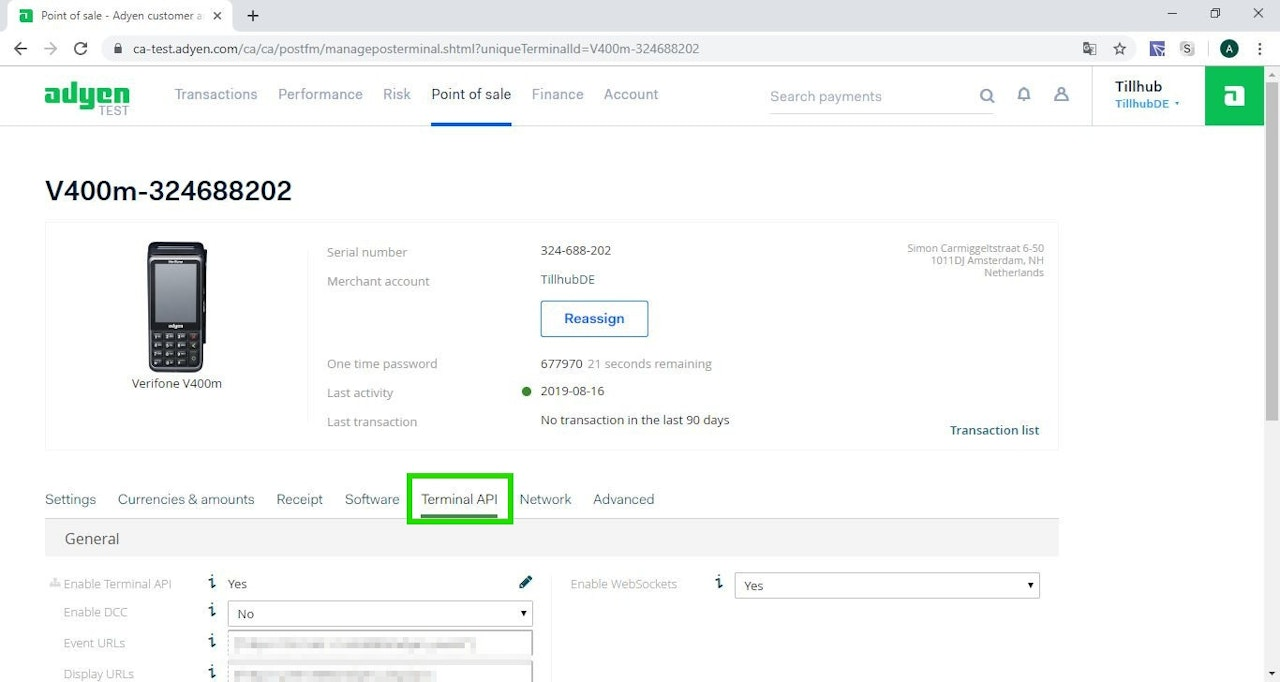Open the Performance menu

pos(320,94)
